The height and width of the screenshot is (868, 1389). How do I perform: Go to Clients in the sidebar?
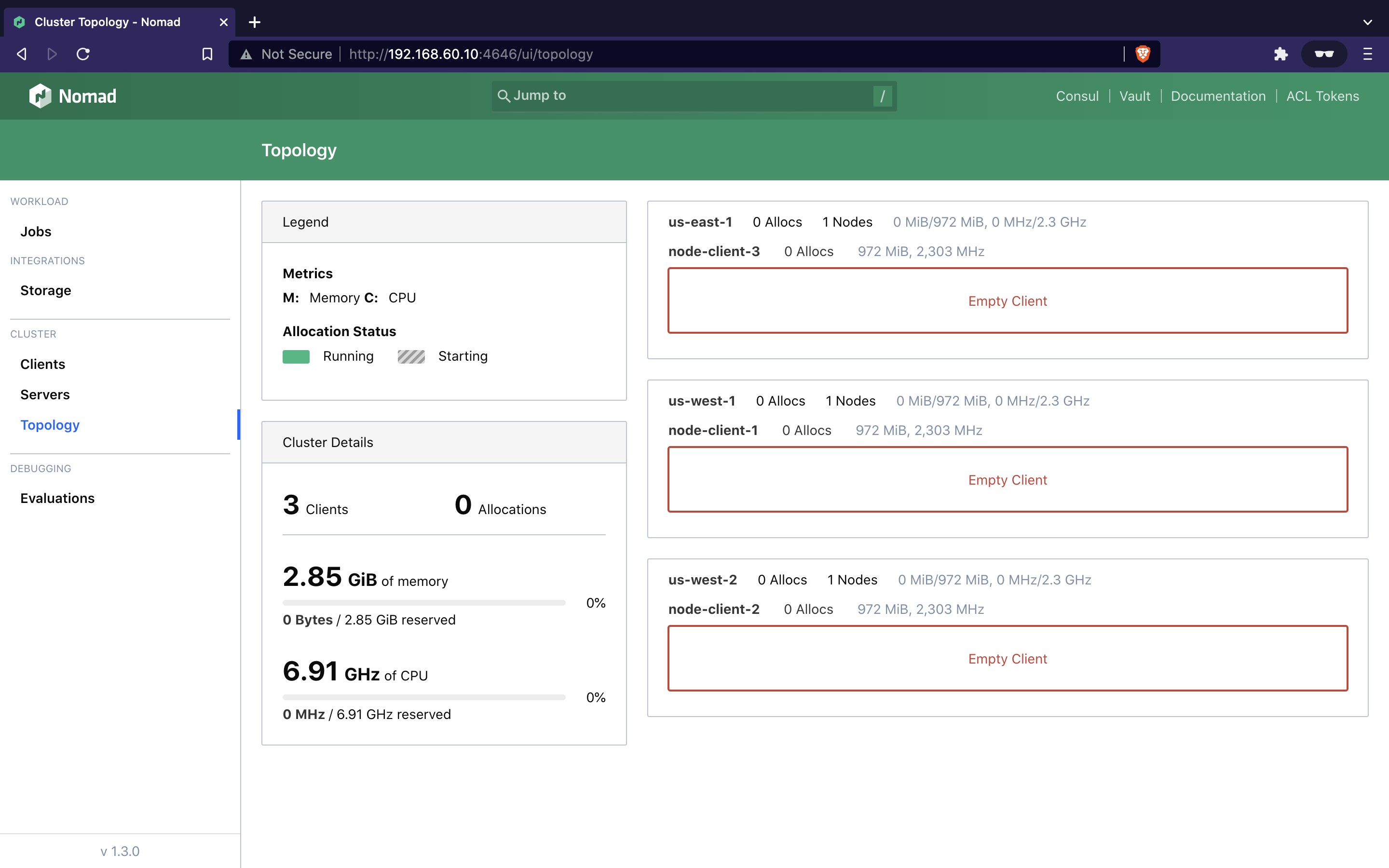click(x=42, y=364)
